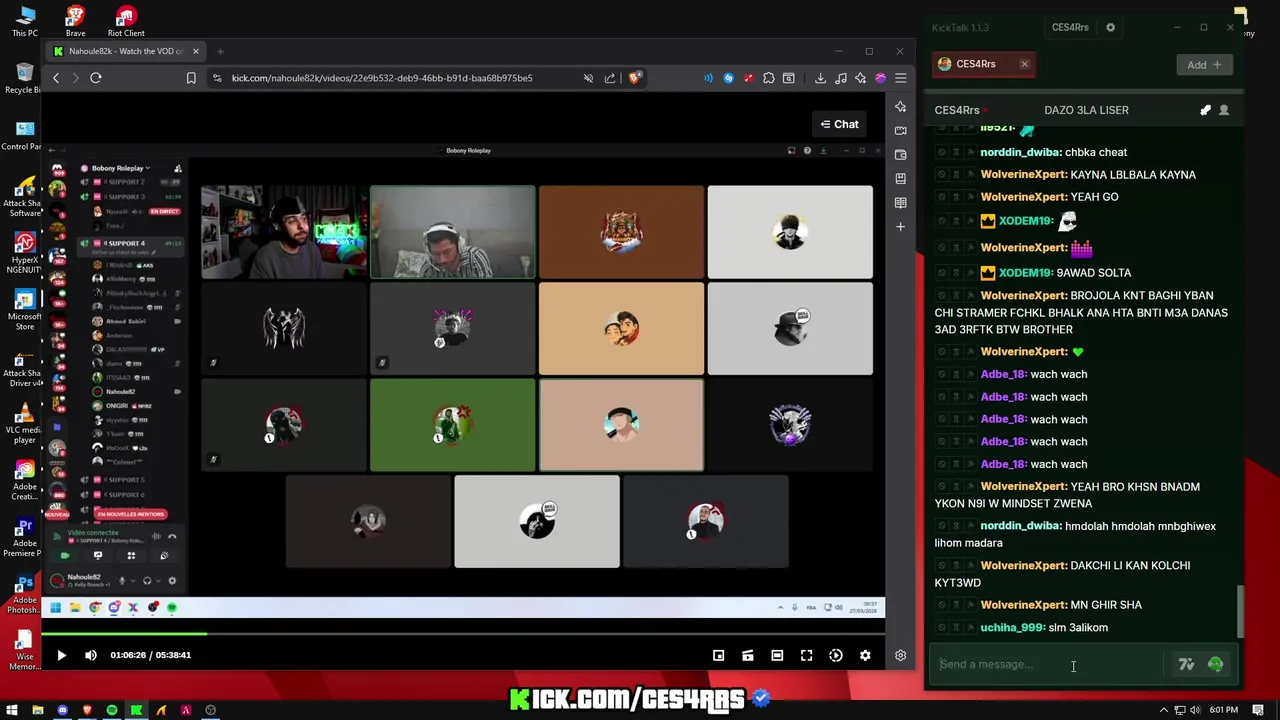Click username WolverineXpert in YEAH GO message

coord(1025,197)
